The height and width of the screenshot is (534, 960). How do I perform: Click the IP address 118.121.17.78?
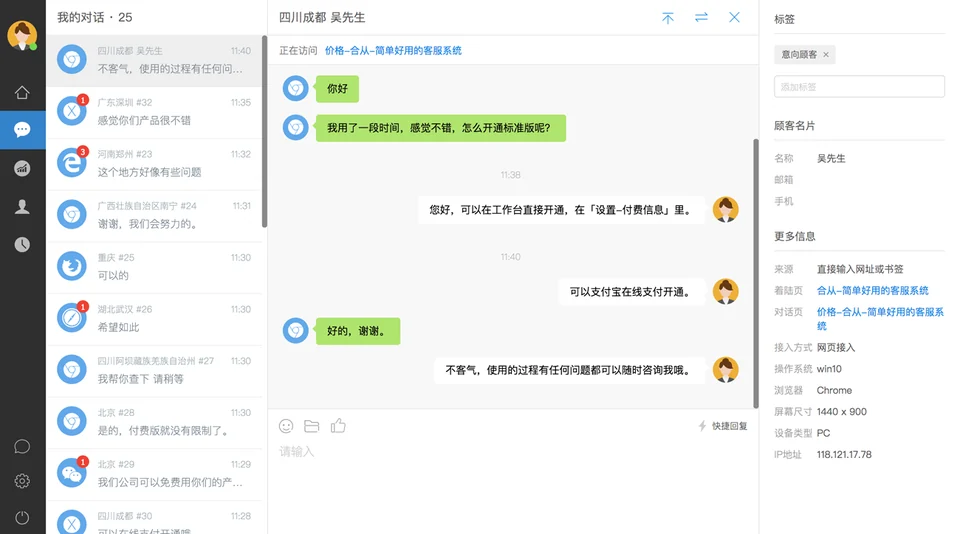pyautogui.click(x=844, y=454)
